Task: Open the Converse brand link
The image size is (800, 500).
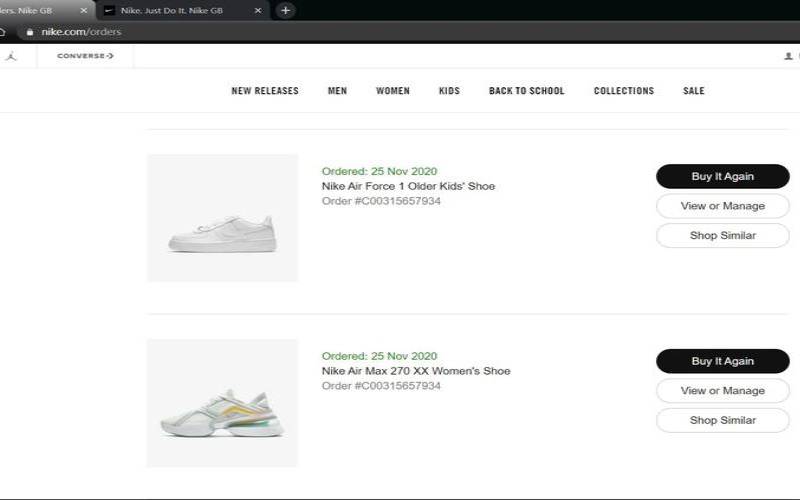Action: click(85, 56)
